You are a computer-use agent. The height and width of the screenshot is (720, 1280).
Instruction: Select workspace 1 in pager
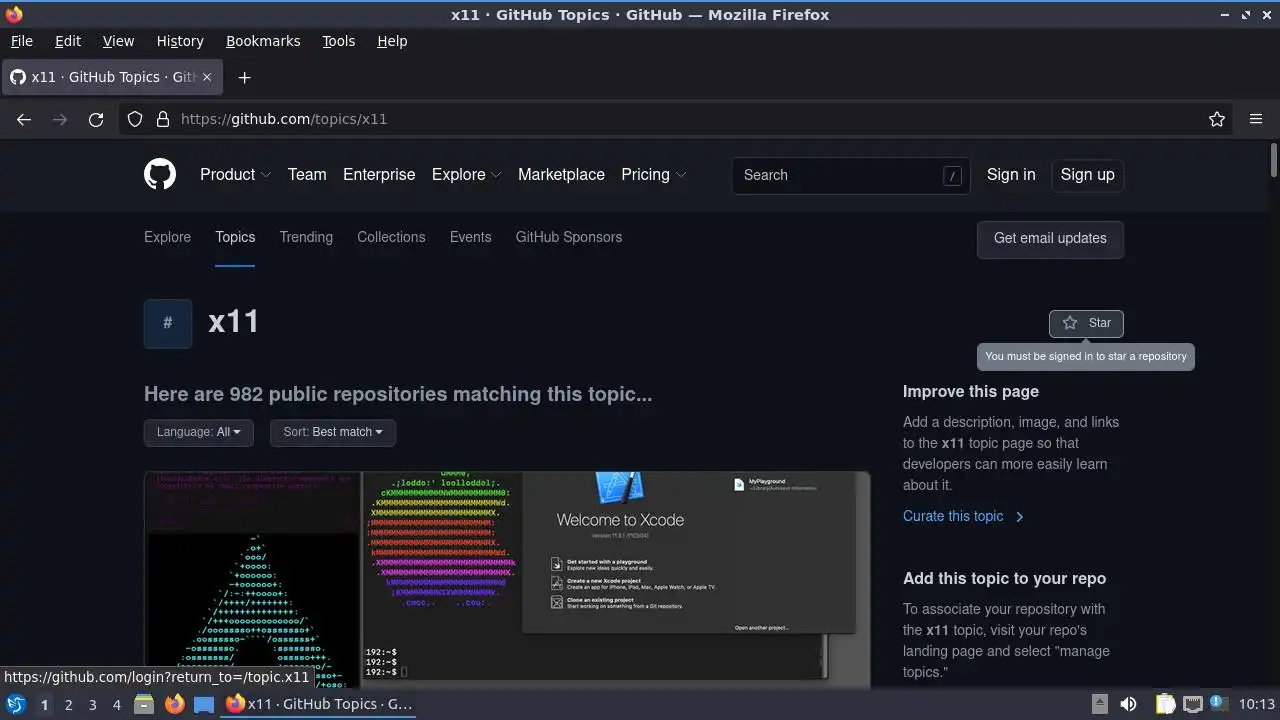[x=44, y=704]
